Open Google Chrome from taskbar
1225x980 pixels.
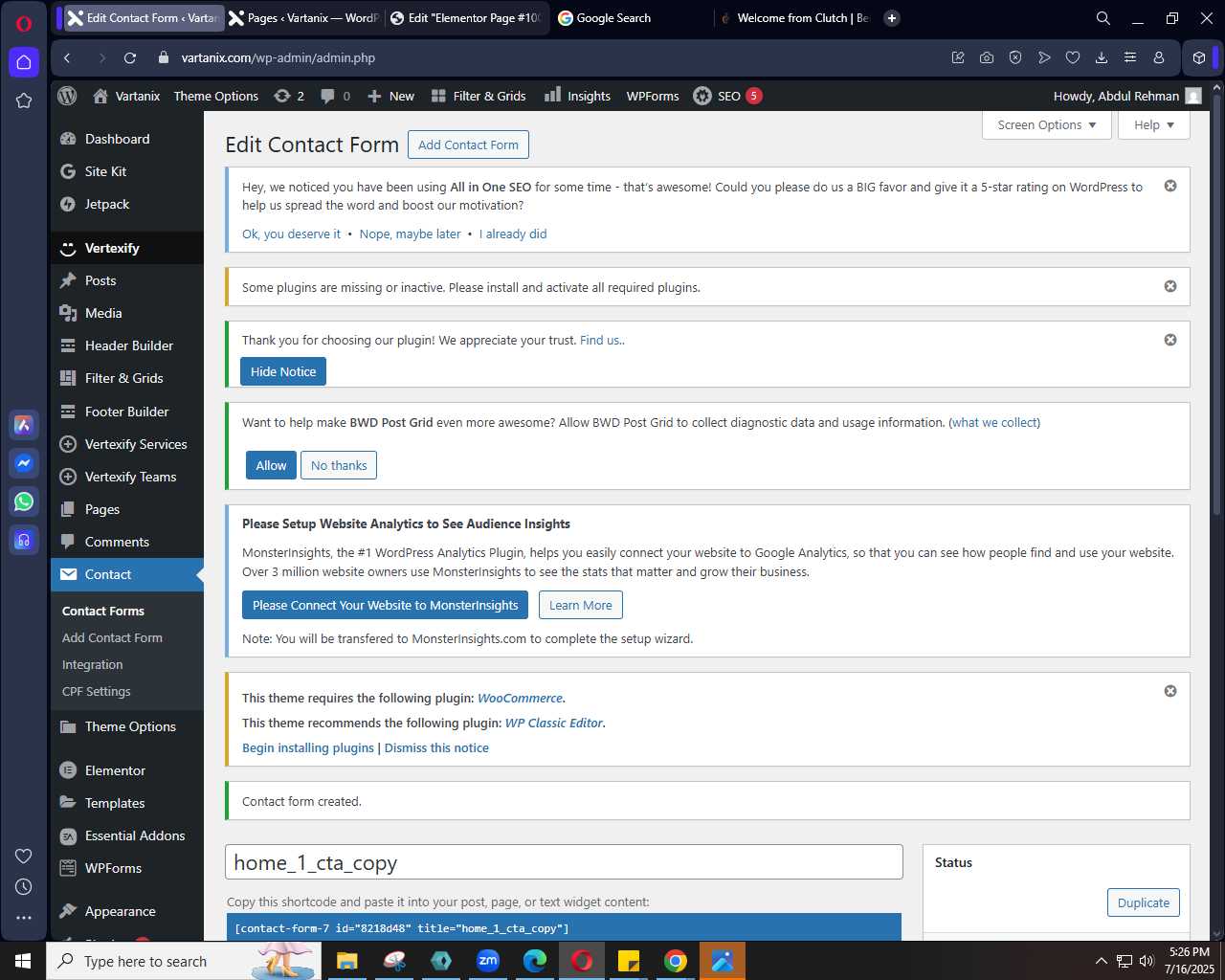(x=676, y=961)
